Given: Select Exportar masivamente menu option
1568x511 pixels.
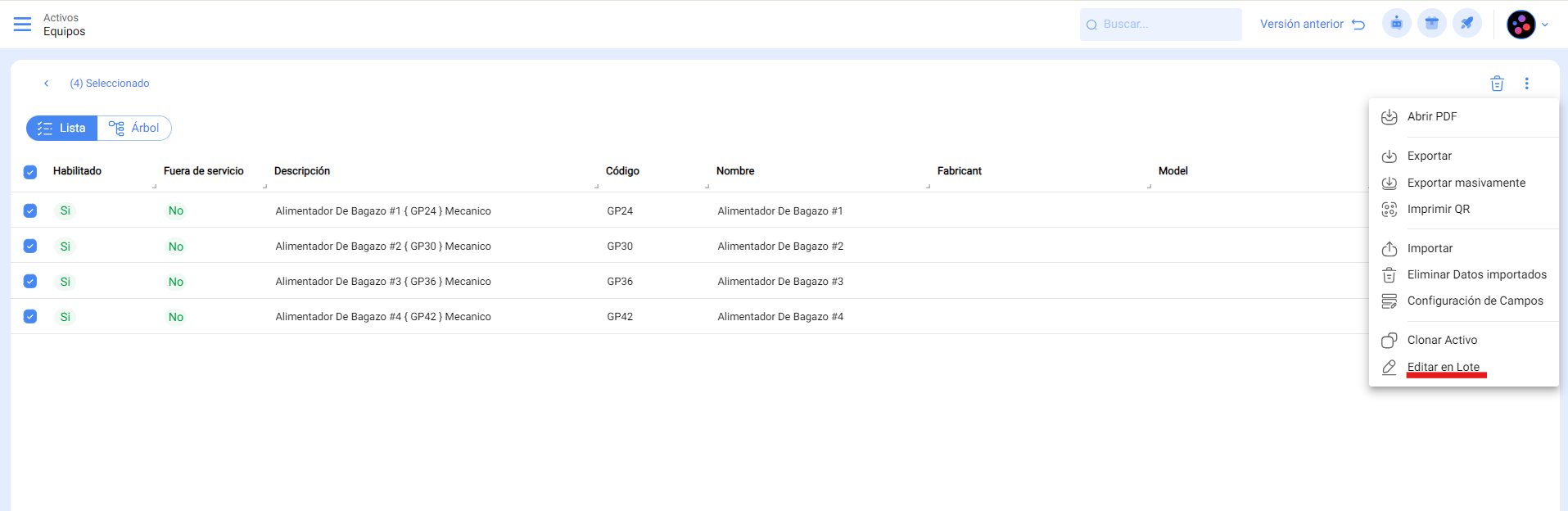Looking at the screenshot, I should click(x=1466, y=183).
